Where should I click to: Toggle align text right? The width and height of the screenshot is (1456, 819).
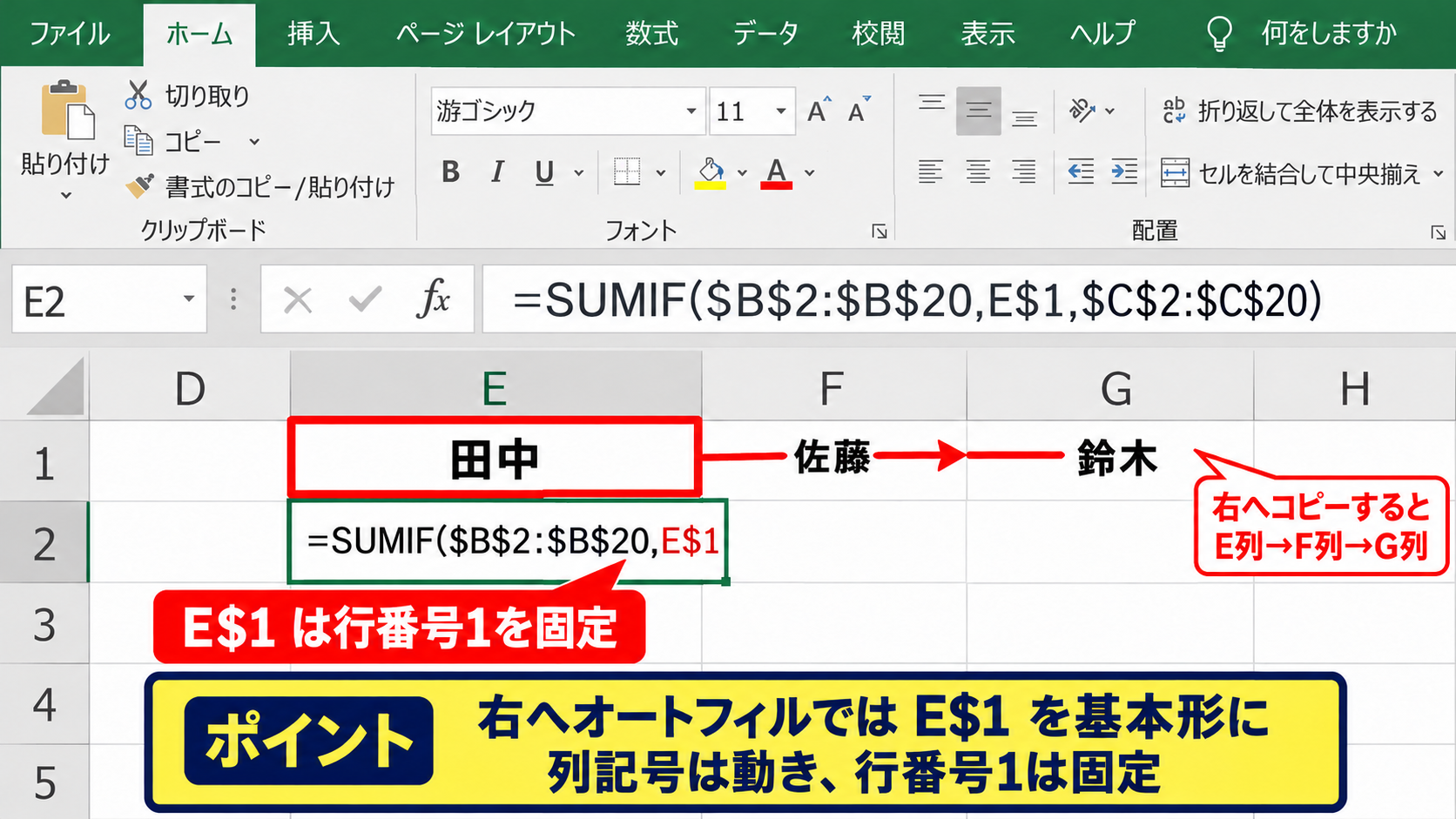[x=1024, y=171]
